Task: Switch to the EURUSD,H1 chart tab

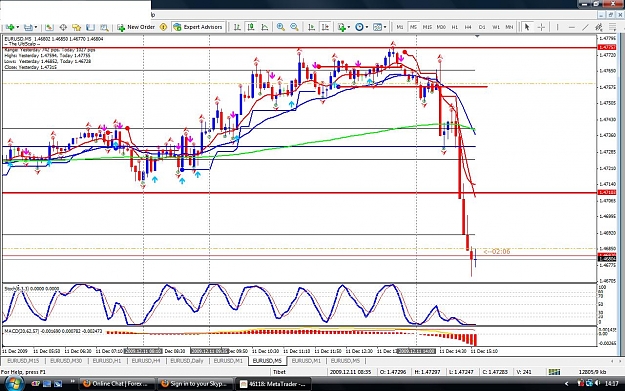Action: pos(106,361)
